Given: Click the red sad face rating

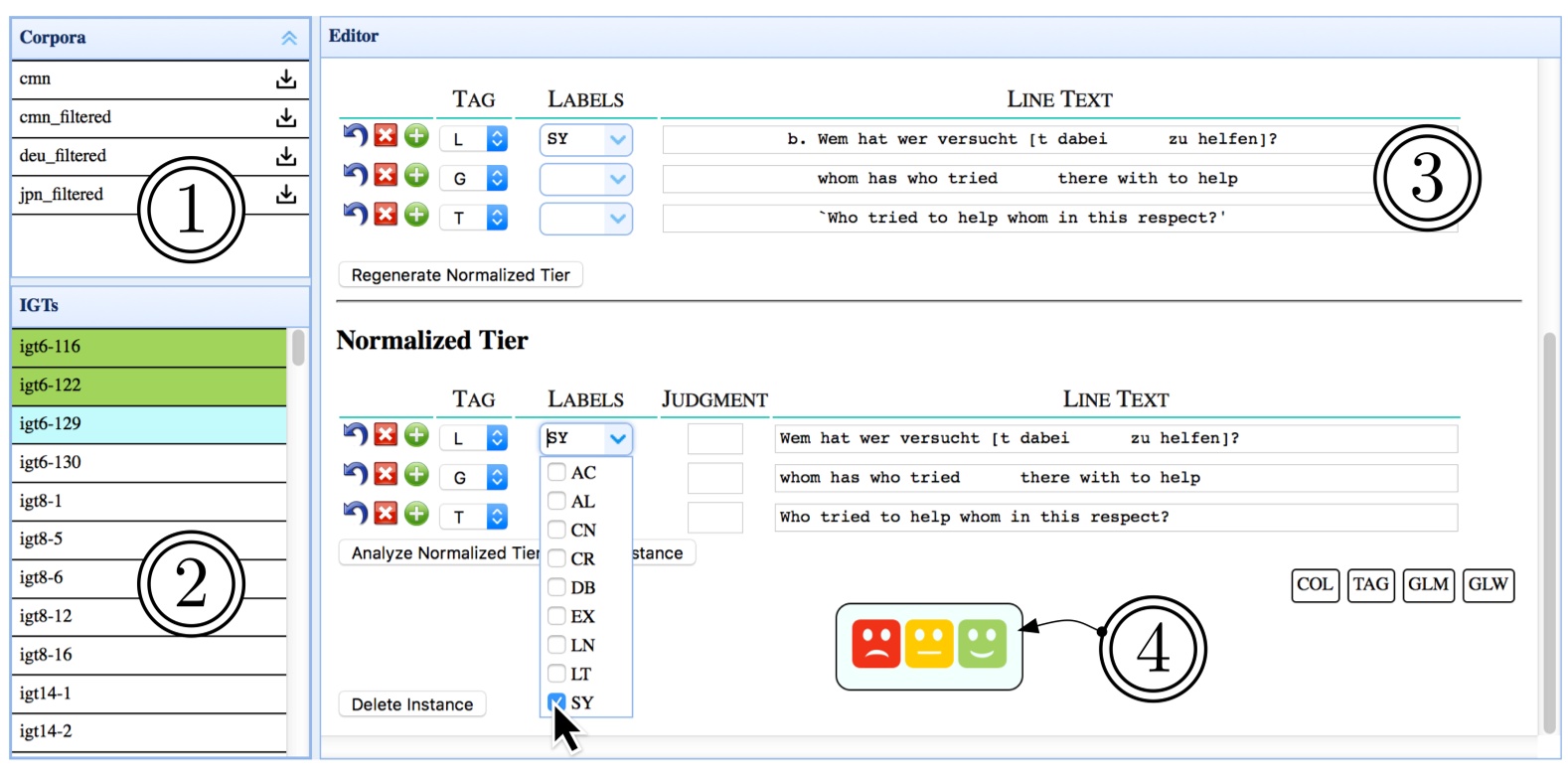Looking at the screenshot, I should (876, 645).
